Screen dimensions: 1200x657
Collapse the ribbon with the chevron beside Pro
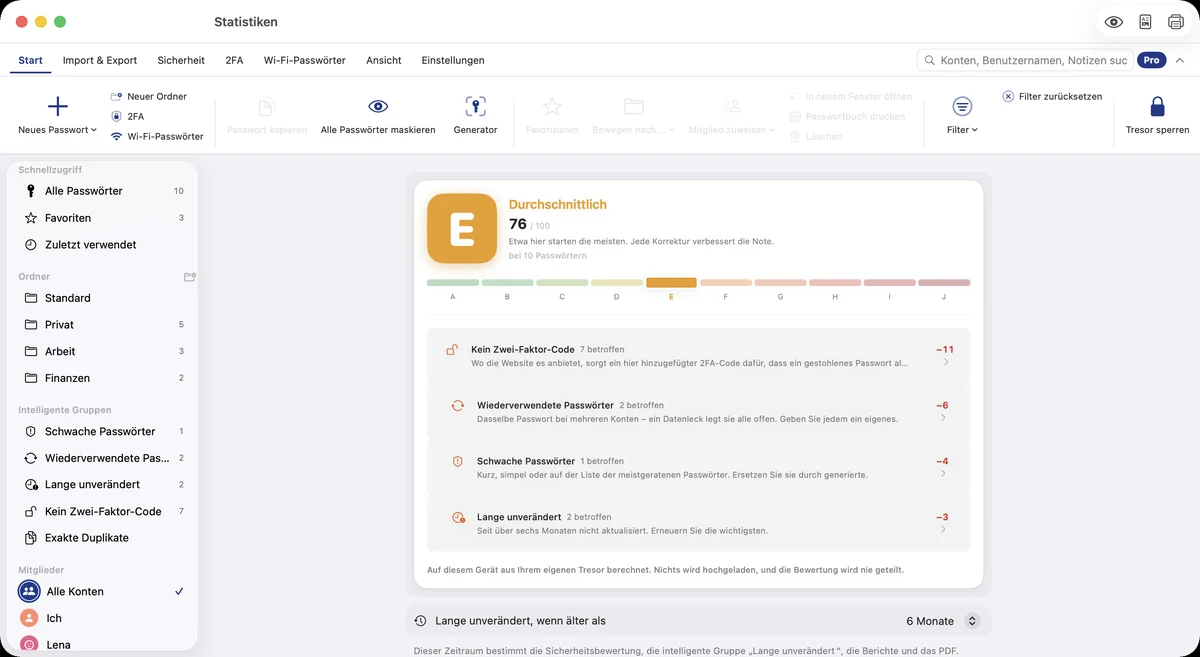tap(1180, 60)
